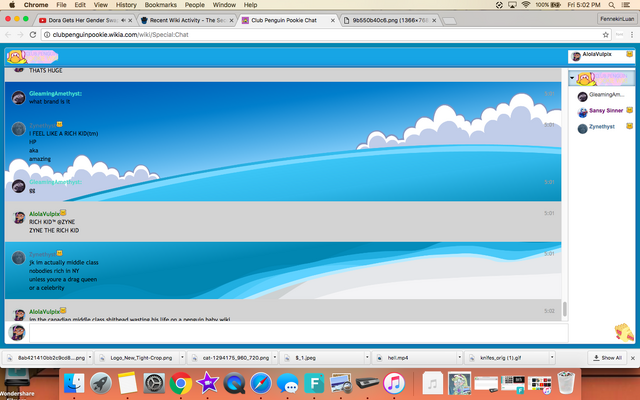Close the downloads bar
The height and width of the screenshot is (400, 640).
633,358
